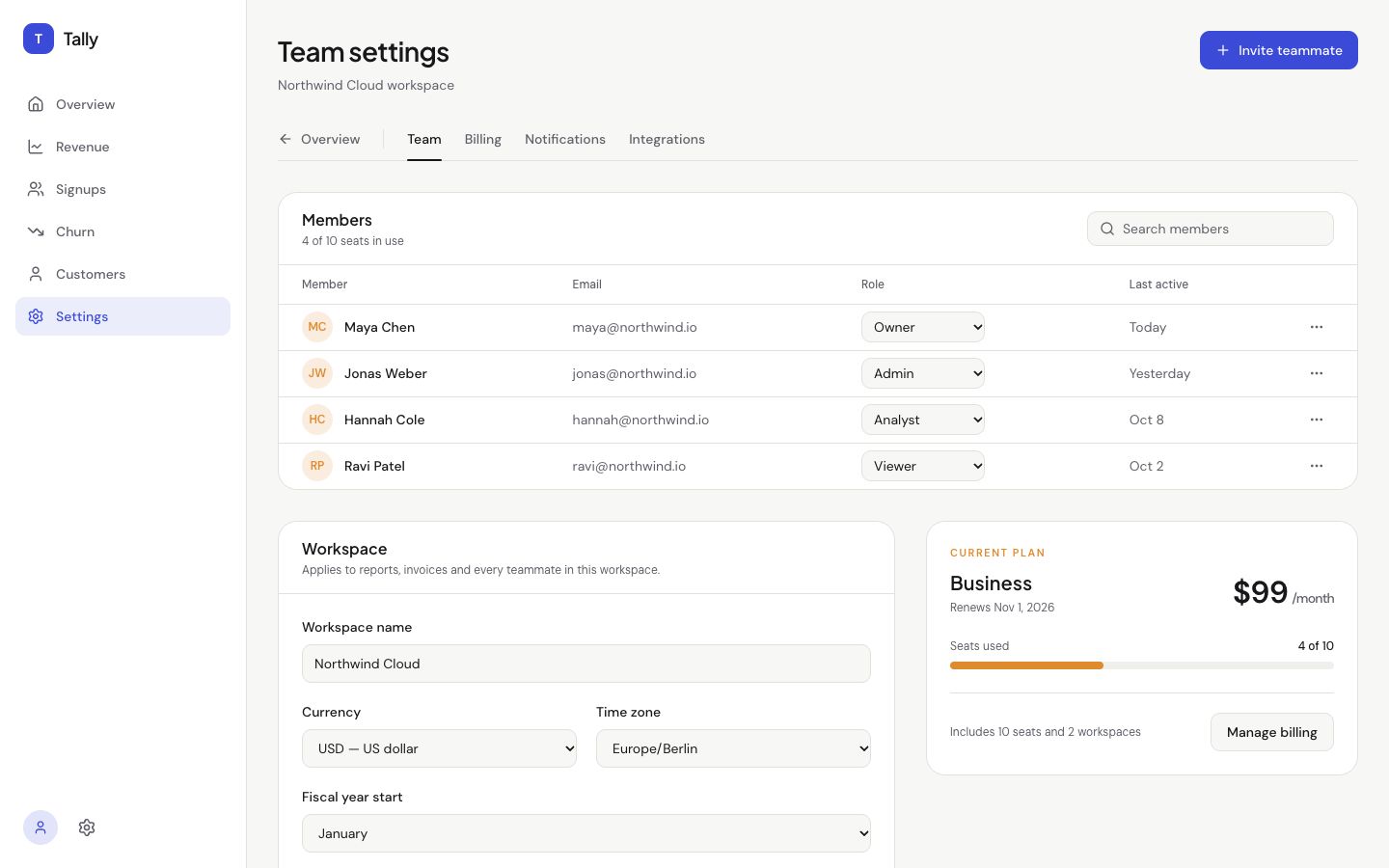Screen dimensions: 1389x868
Task: Go to Overview in the sidebar
Action: (123, 104)
